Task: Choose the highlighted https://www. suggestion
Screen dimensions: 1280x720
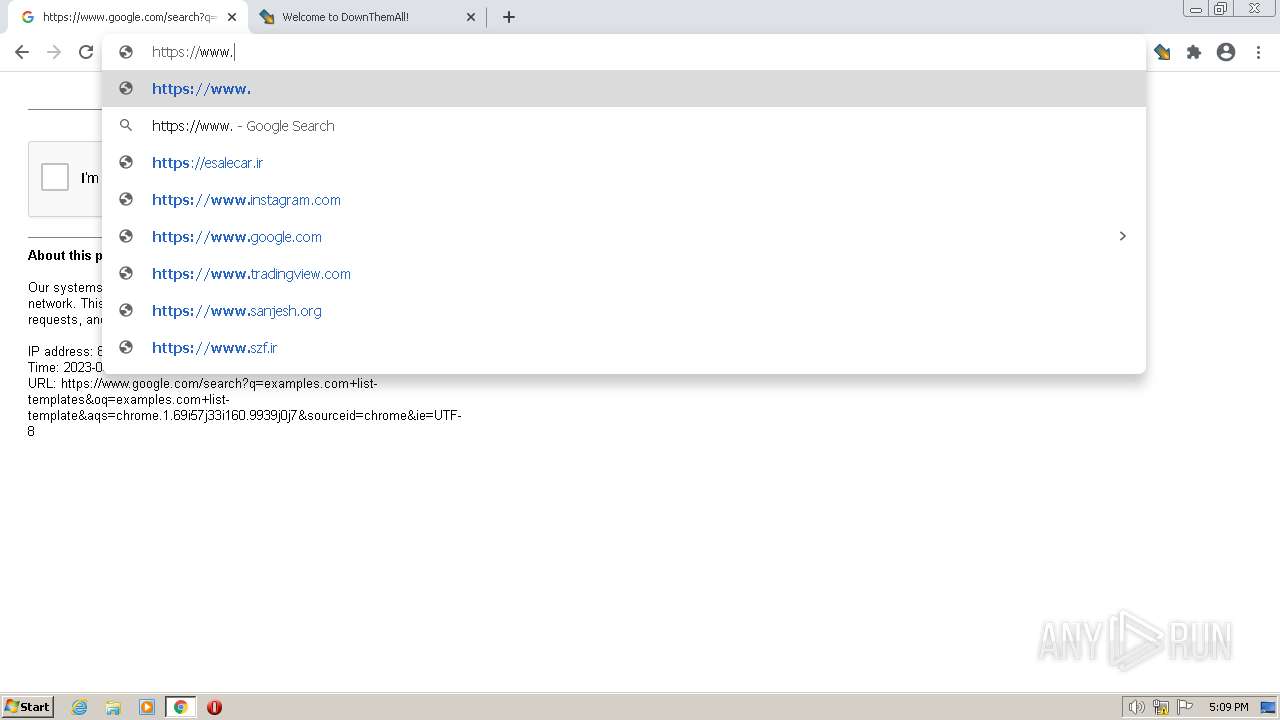Action: [624, 88]
